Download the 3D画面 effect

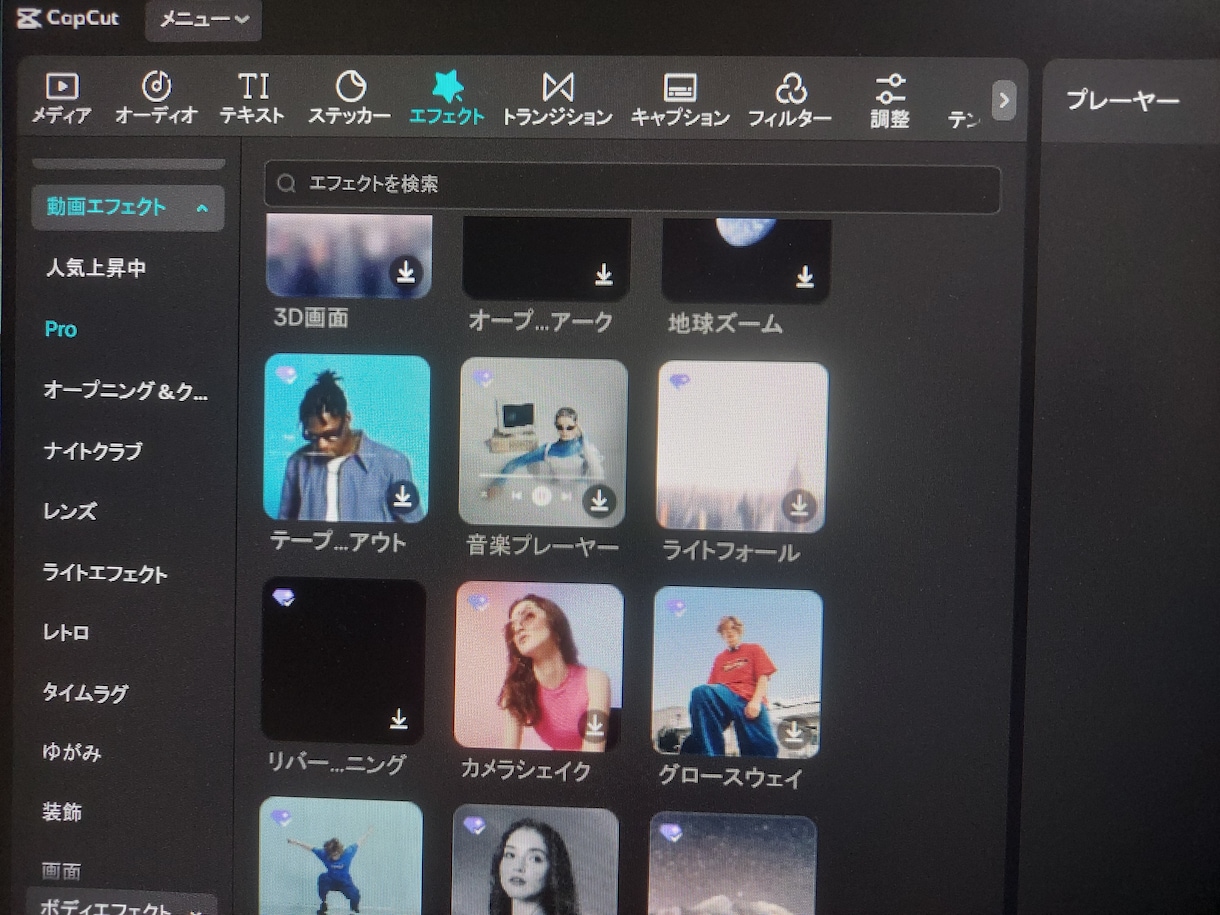[x=405, y=272]
